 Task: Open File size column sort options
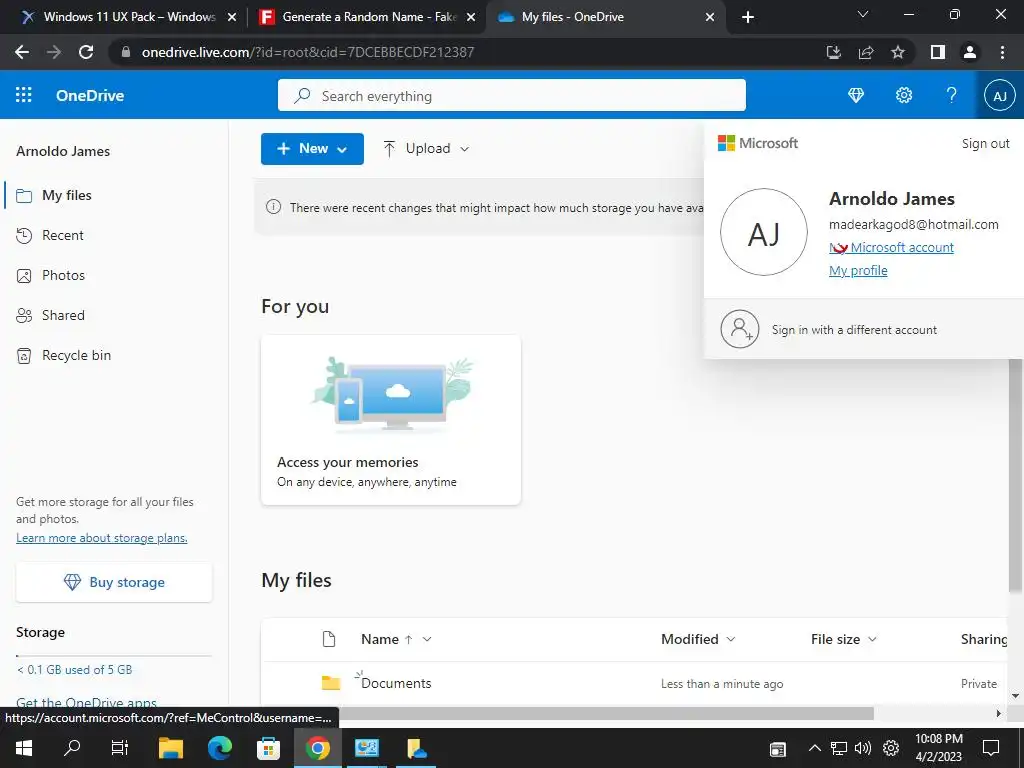pyautogui.click(x=872, y=639)
